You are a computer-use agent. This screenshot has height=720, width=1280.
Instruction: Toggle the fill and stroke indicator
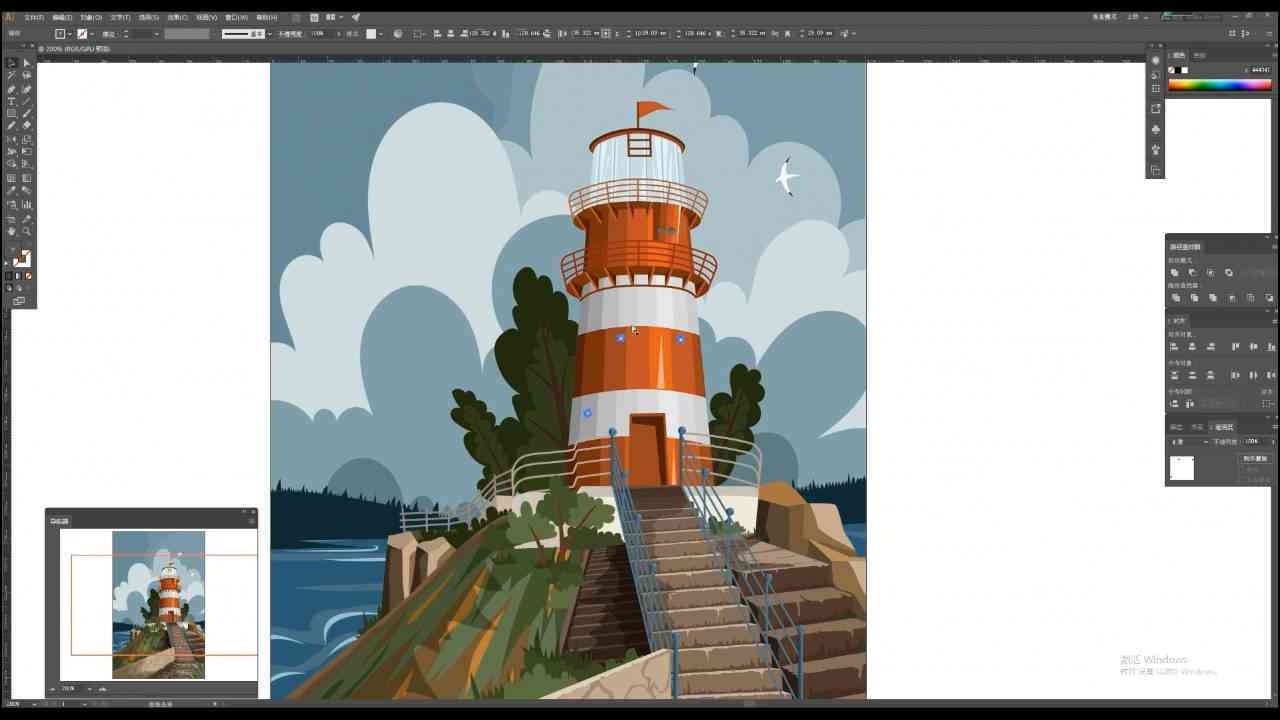(x=21, y=257)
